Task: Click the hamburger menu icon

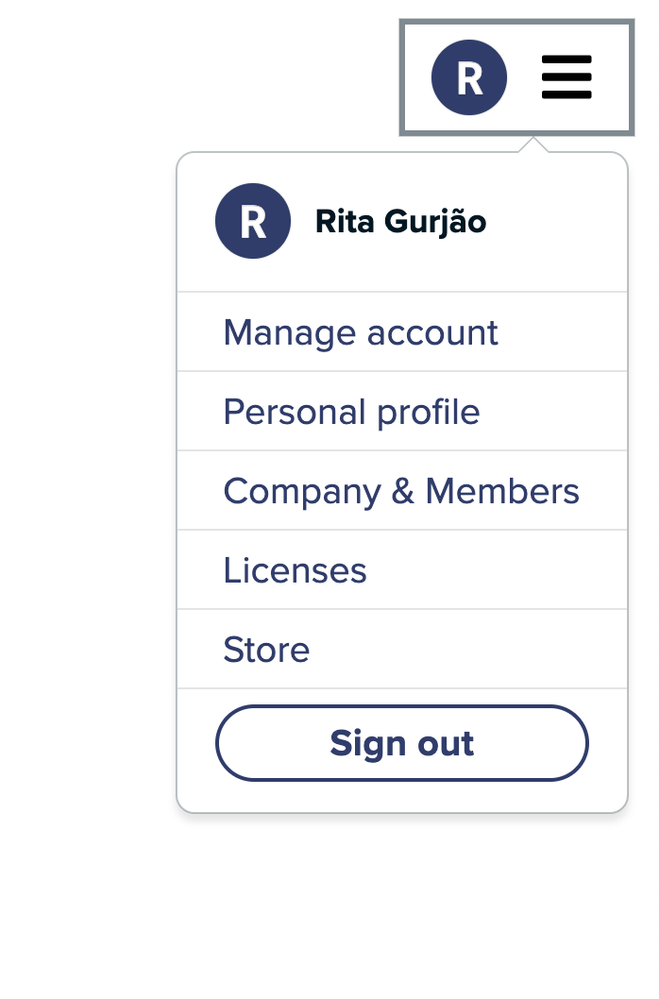Action: click(x=567, y=77)
